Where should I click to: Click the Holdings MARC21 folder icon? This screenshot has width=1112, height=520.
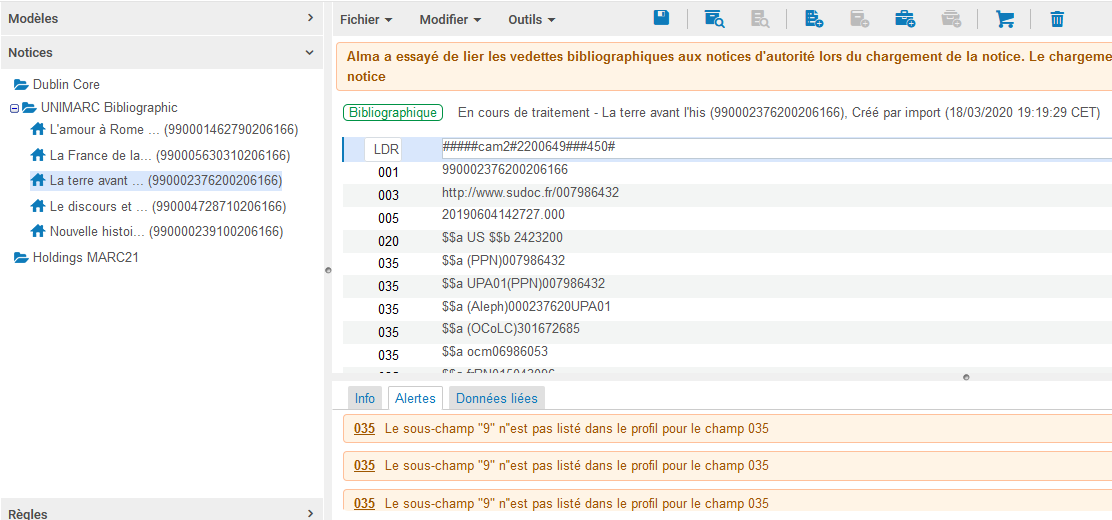[x=21, y=257]
